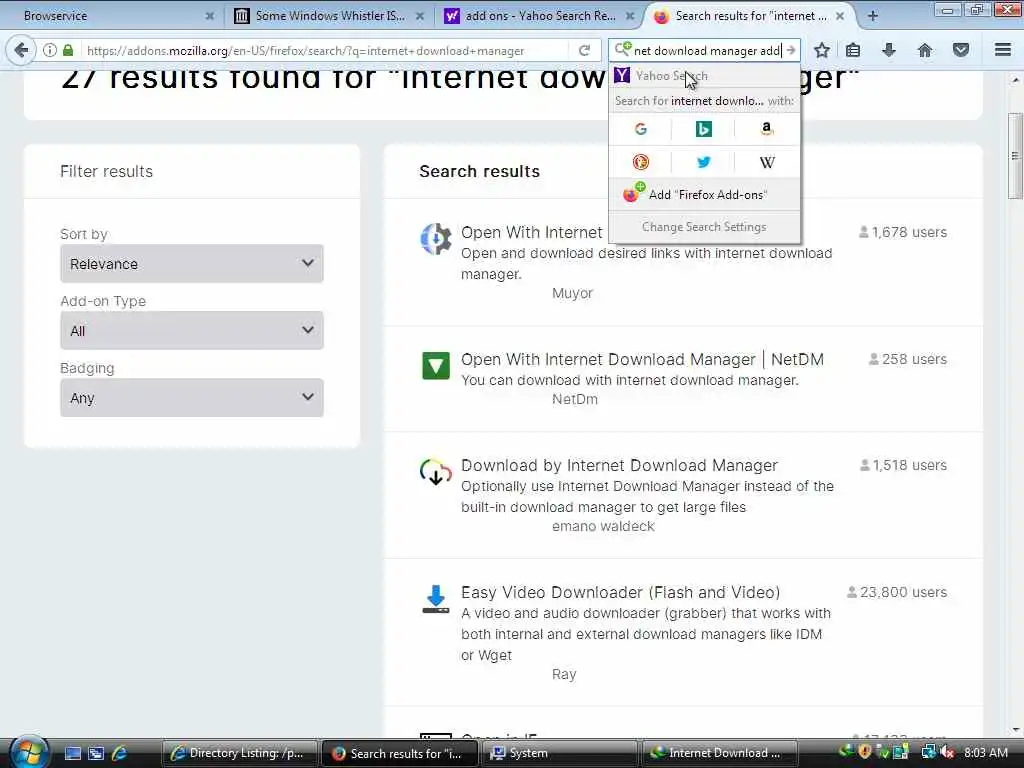Expand the Add-on Type All dropdown

pos(191,330)
